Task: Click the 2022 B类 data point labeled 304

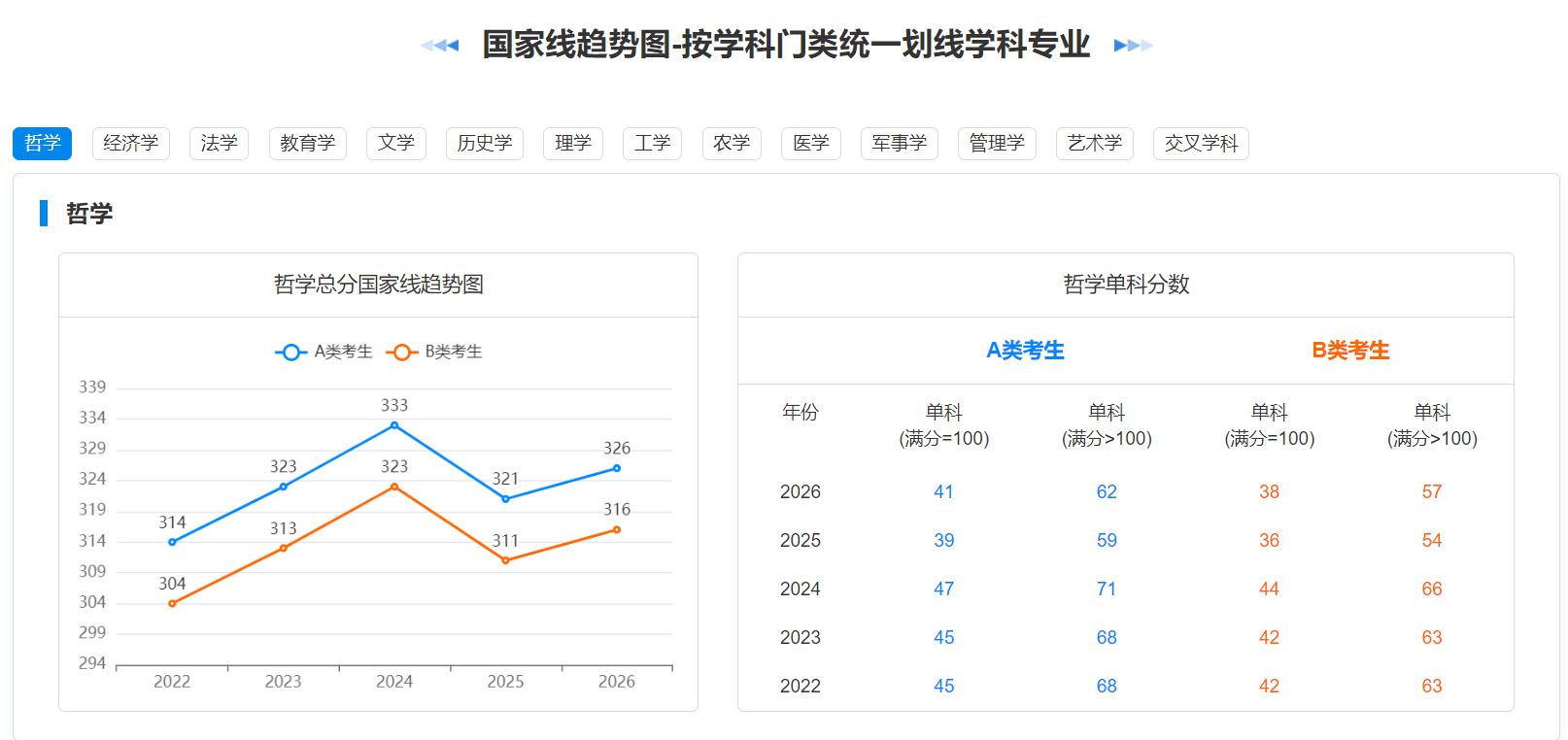Action: (172, 603)
